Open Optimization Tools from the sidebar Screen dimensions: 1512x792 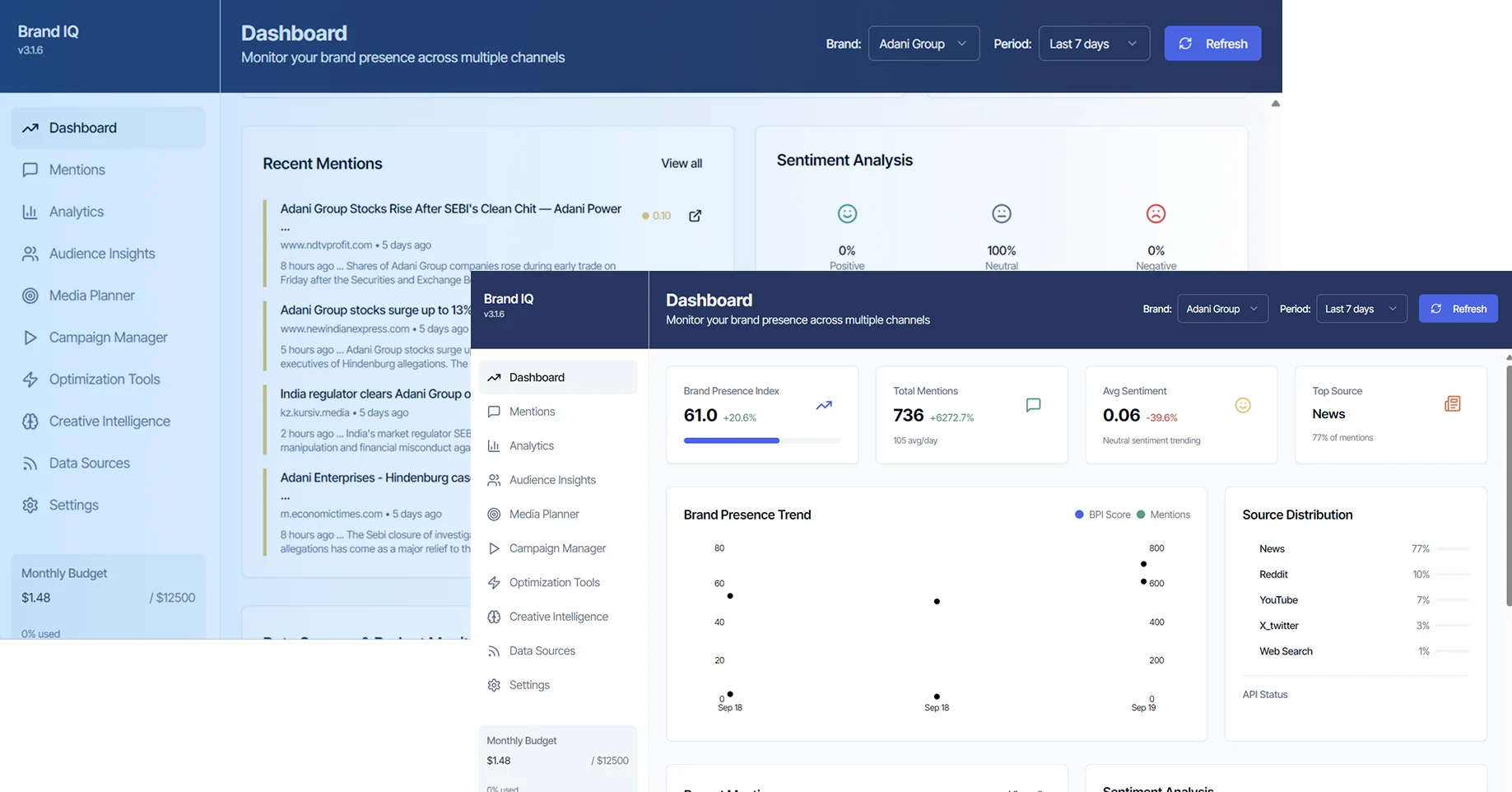click(x=554, y=582)
